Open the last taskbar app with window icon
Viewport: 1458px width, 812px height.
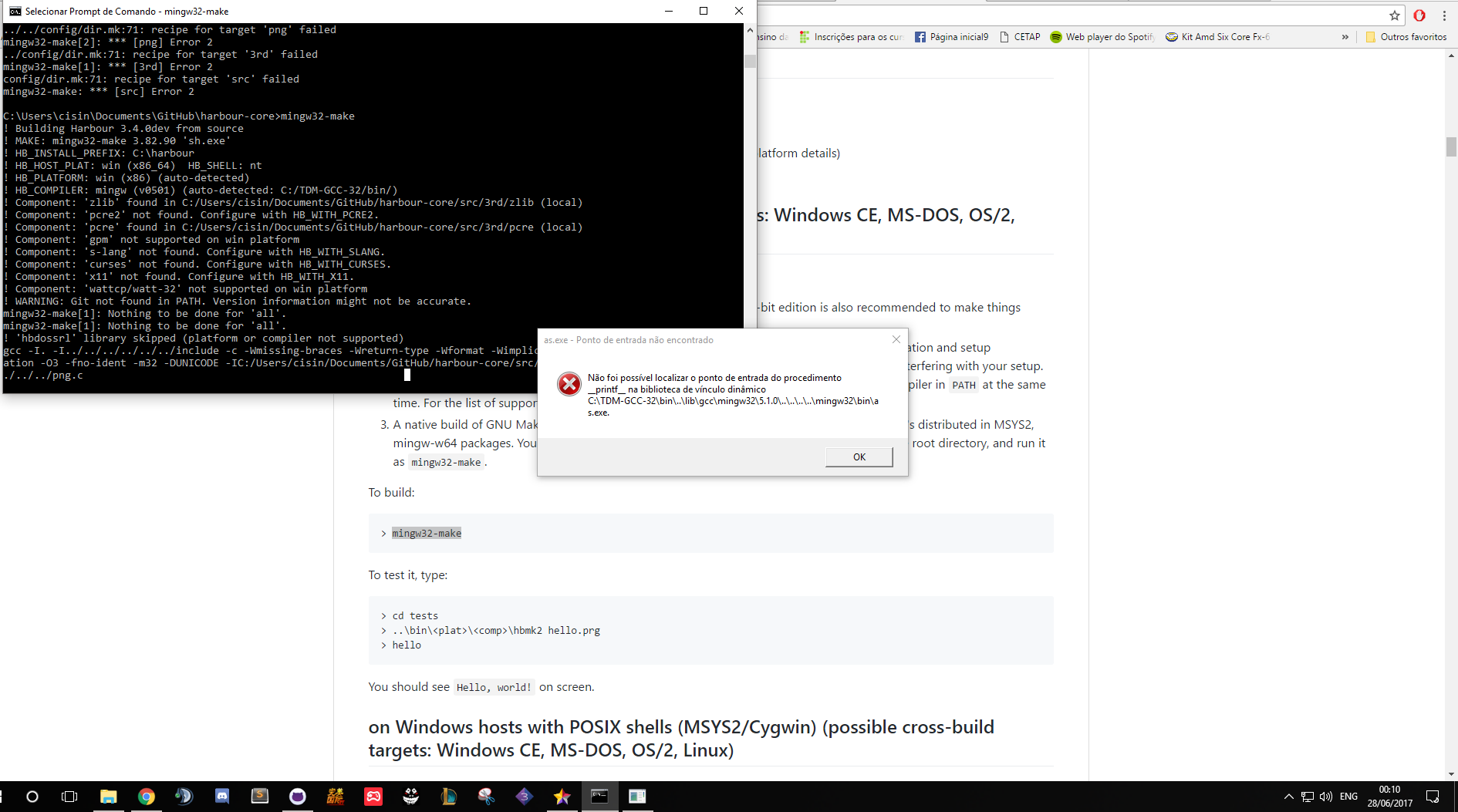tap(637, 797)
